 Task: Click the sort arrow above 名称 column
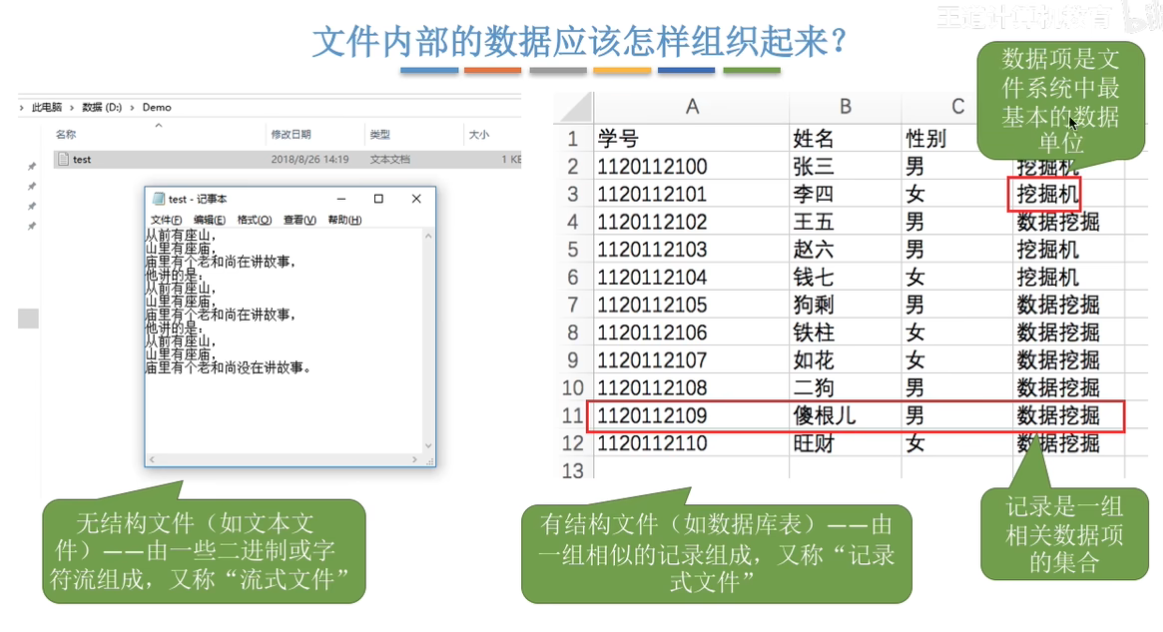(158, 126)
